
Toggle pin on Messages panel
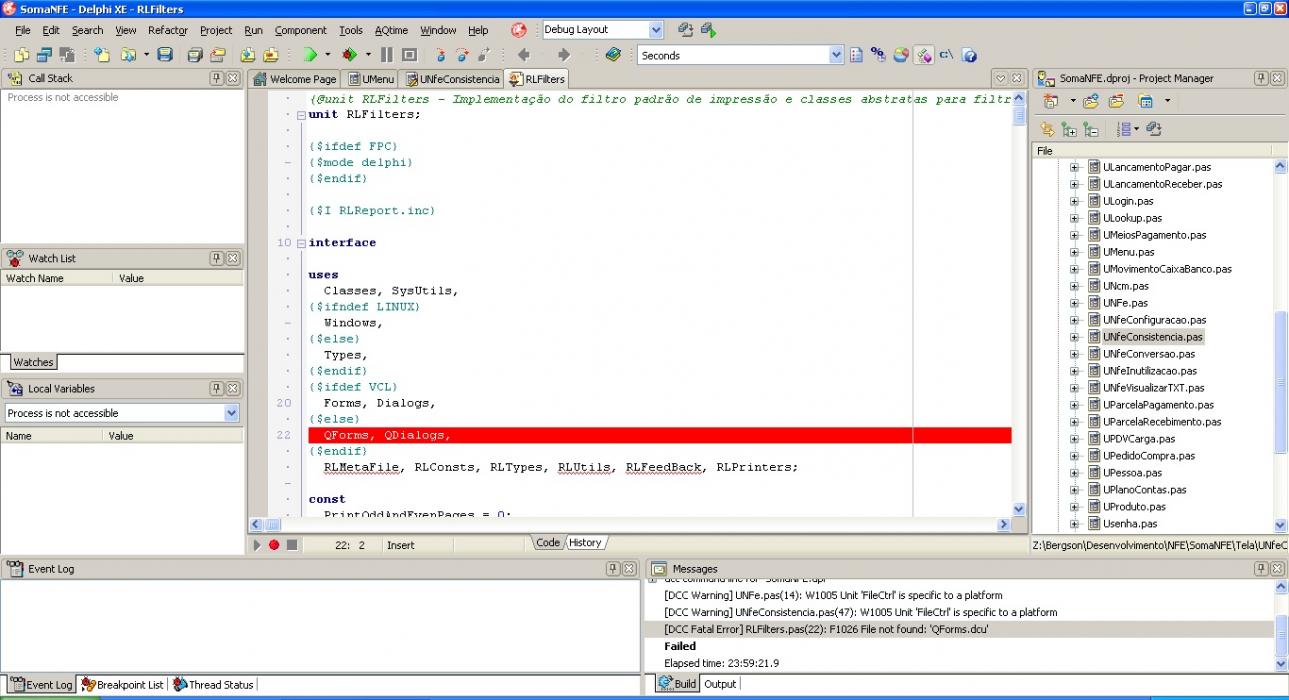[x=1262, y=568]
